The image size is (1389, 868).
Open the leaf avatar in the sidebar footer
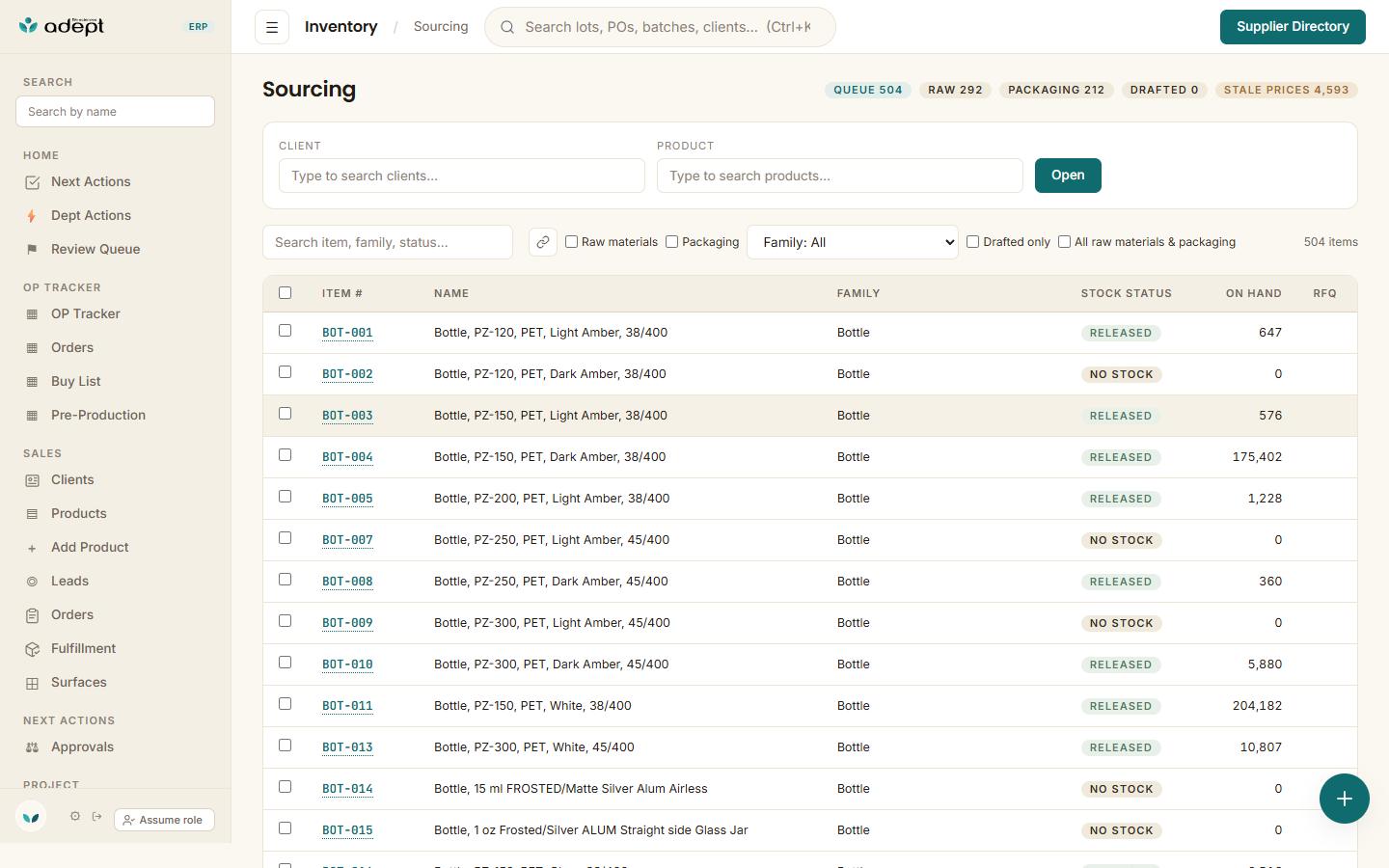click(x=31, y=817)
